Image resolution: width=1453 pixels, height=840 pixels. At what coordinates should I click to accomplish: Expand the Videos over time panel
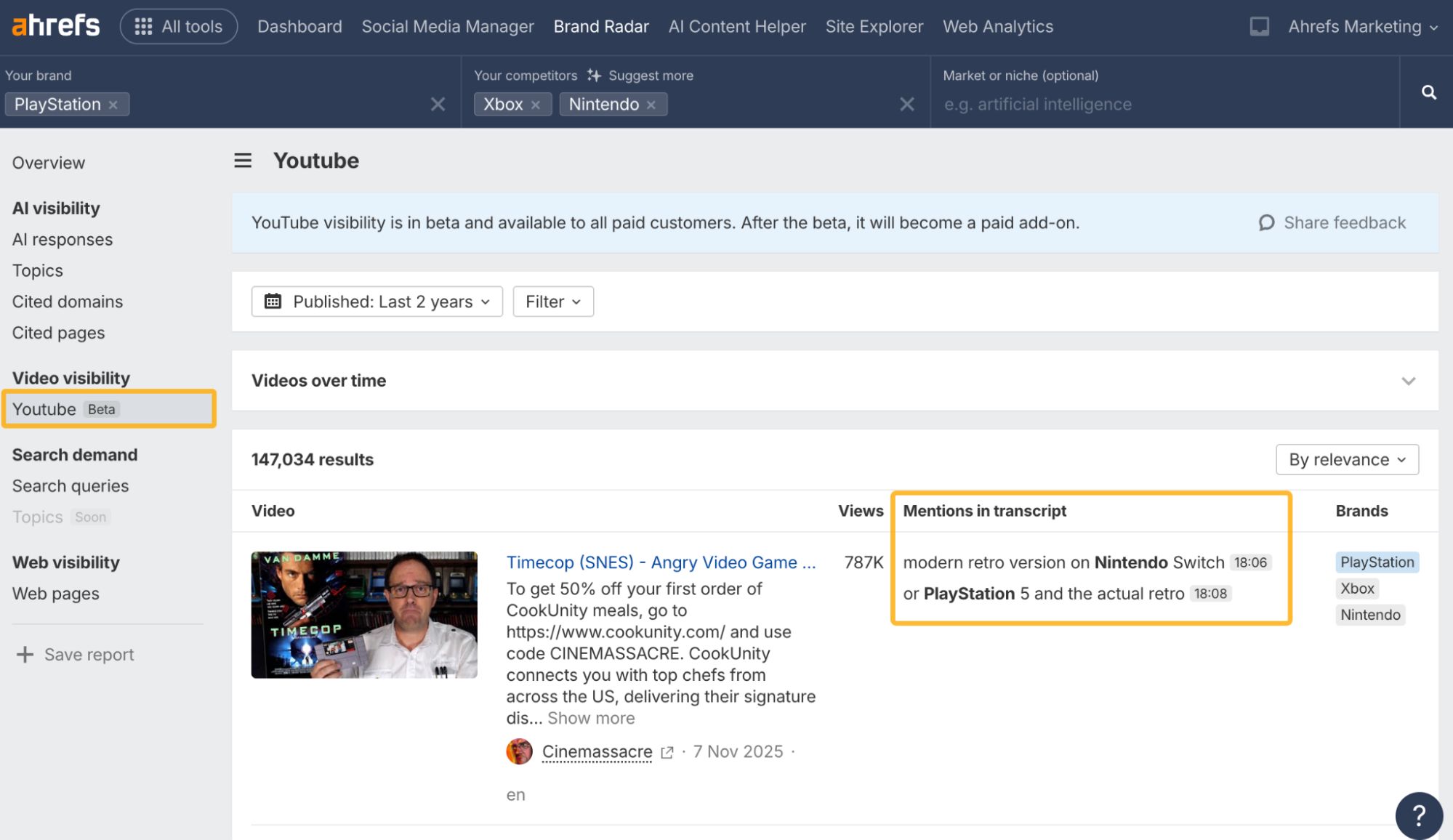click(1408, 381)
